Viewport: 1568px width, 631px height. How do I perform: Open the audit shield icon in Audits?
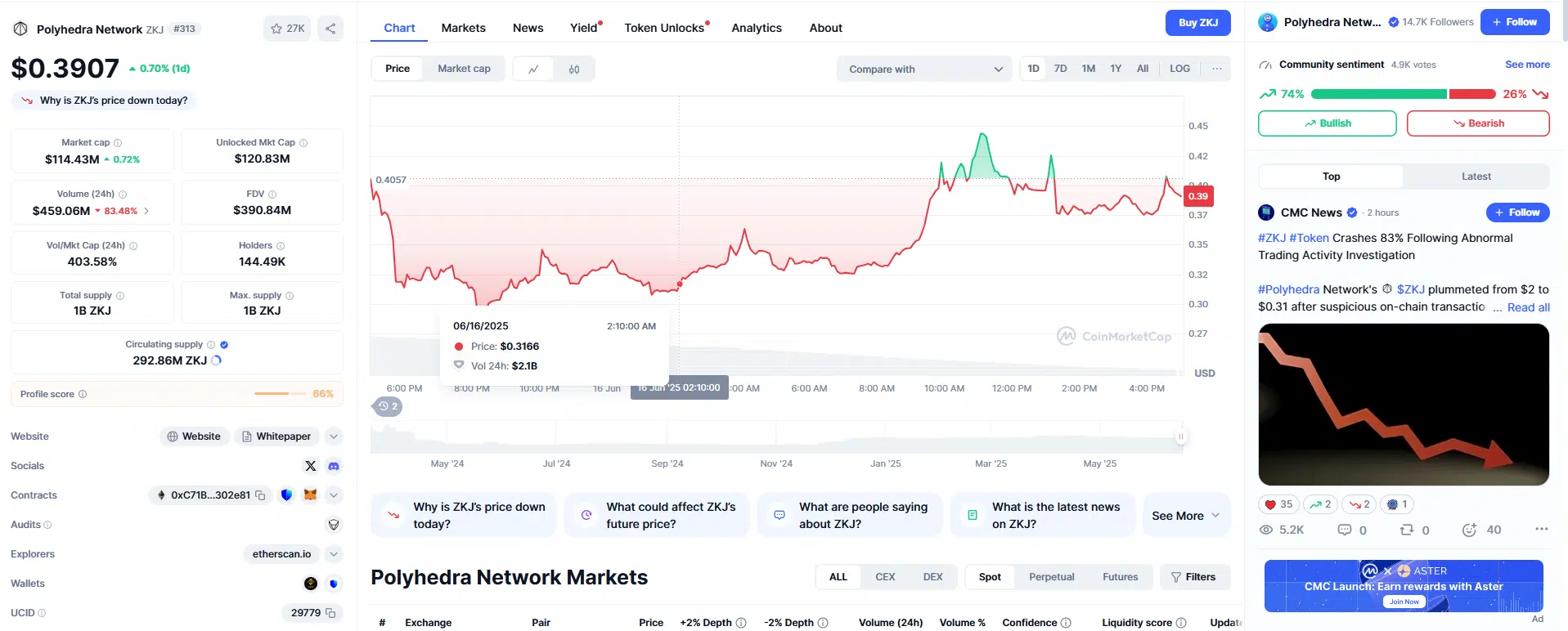[x=334, y=525]
